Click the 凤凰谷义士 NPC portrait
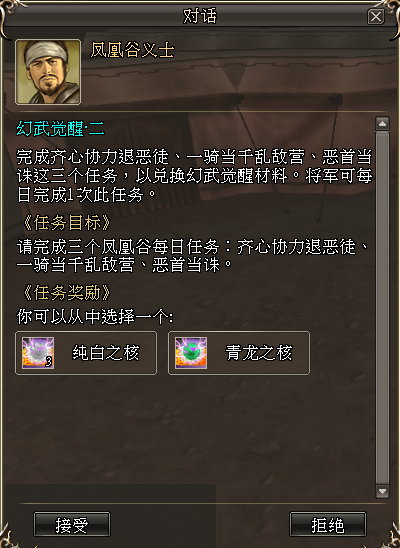 click(x=48, y=72)
